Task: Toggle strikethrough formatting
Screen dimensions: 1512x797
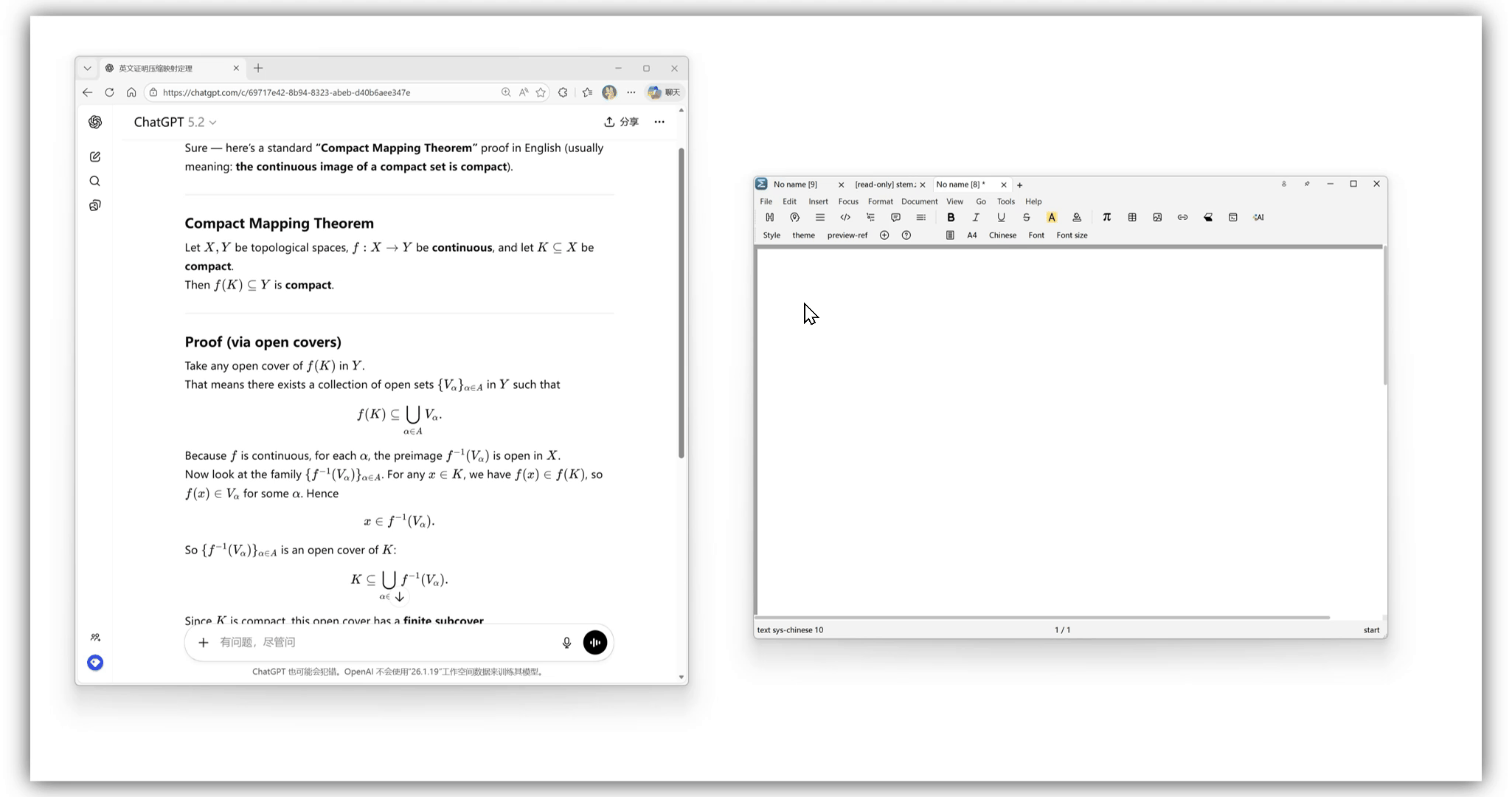Action: click(1026, 217)
